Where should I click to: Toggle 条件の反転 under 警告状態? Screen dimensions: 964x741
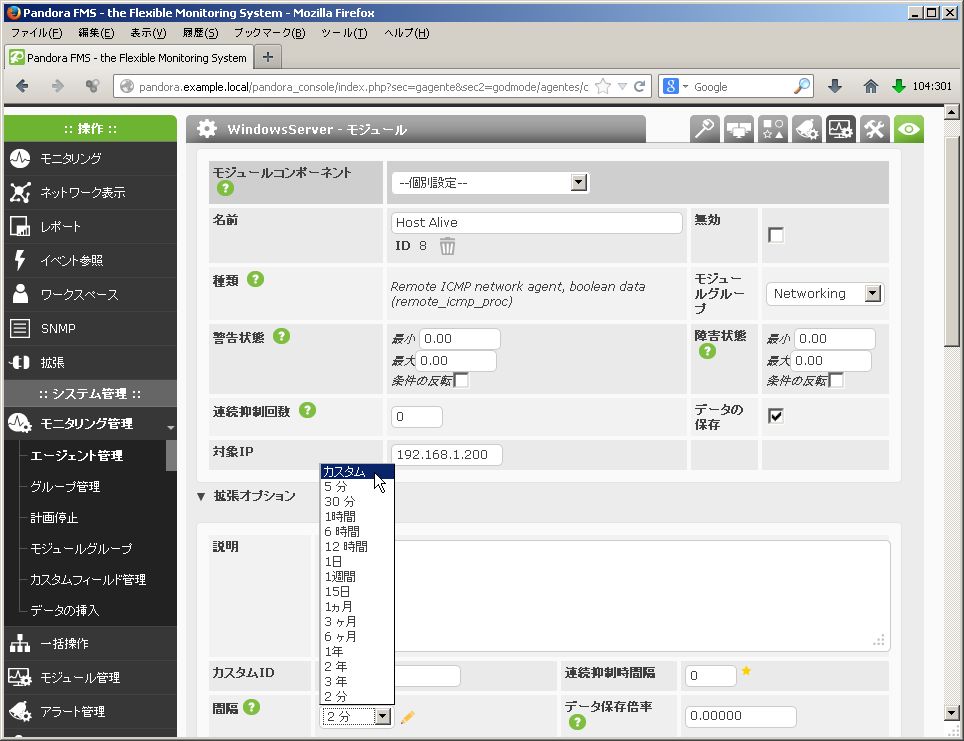pyautogui.click(x=460, y=380)
